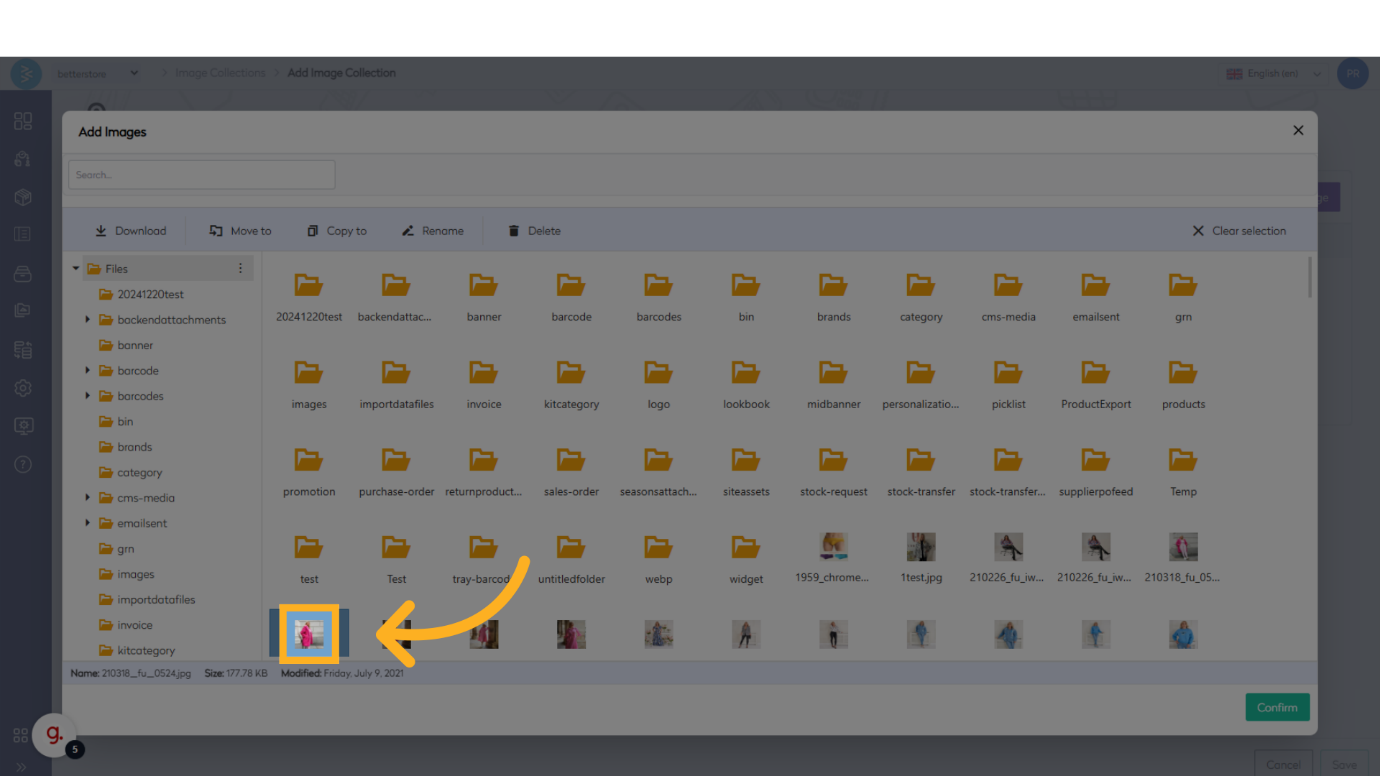
Task: Select the importdatafiles folder in tree
Action: point(155,600)
